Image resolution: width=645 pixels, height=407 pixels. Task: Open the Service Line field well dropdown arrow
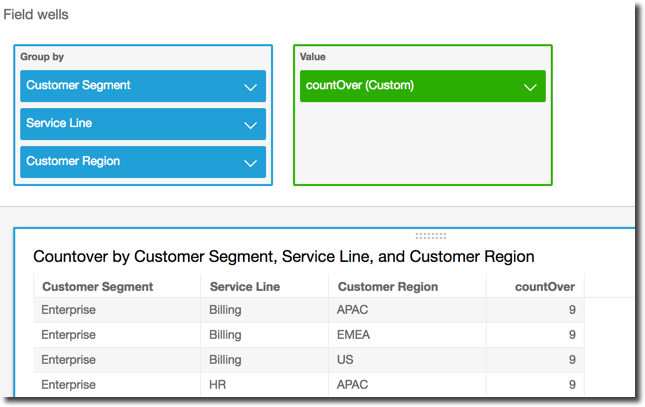pos(250,125)
